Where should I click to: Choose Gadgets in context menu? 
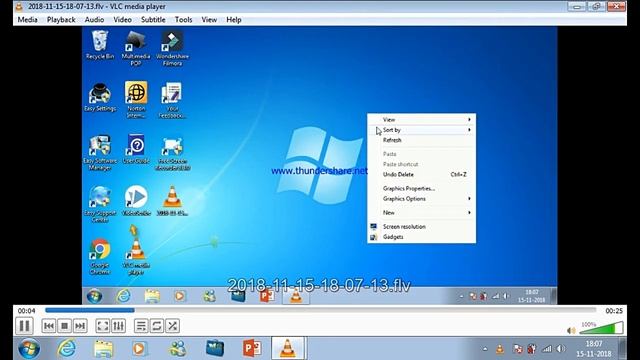pyautogui.click(x=422, y=237)
